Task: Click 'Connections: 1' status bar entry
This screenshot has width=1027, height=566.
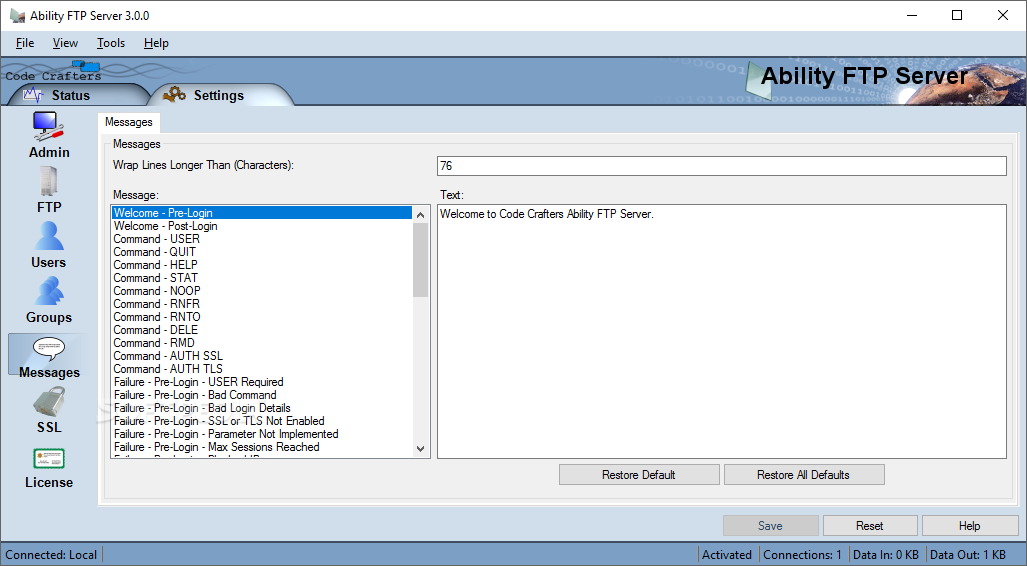Action: [x=802, y=555]
